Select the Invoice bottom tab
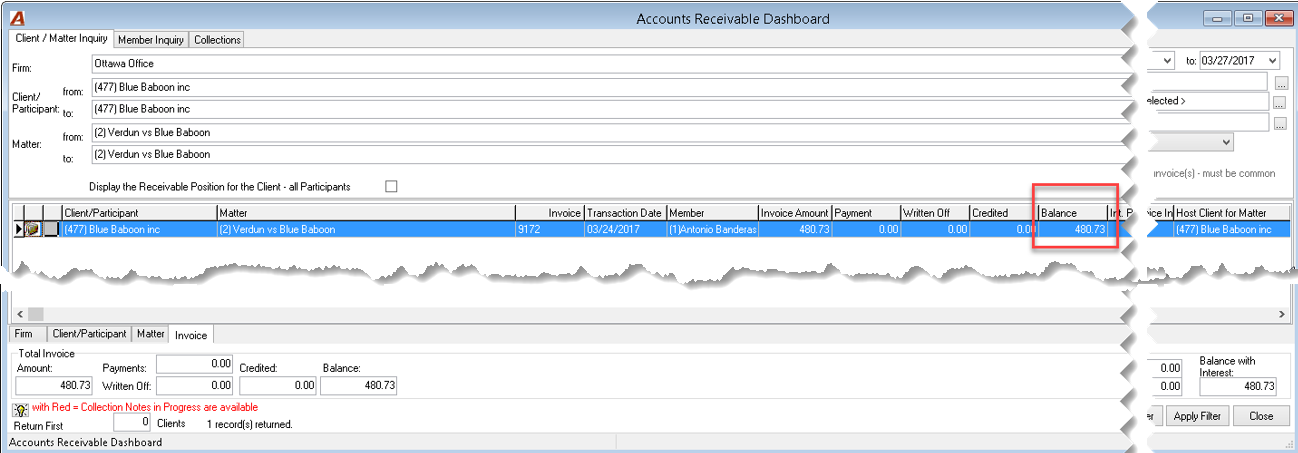The height and width of the screenshot is (453, 1298). click(191, 335)
